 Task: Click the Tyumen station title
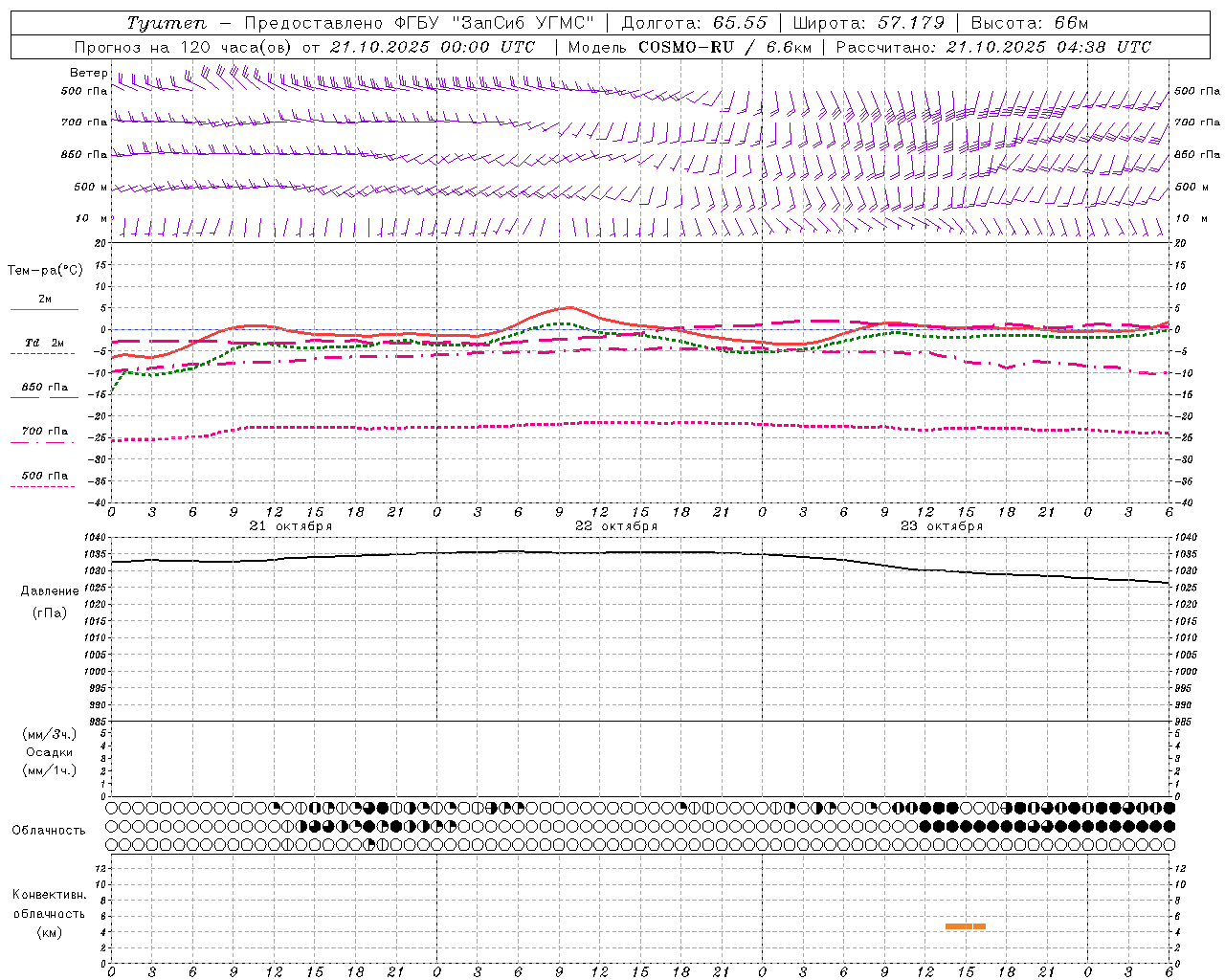click(x=166, y=23)
